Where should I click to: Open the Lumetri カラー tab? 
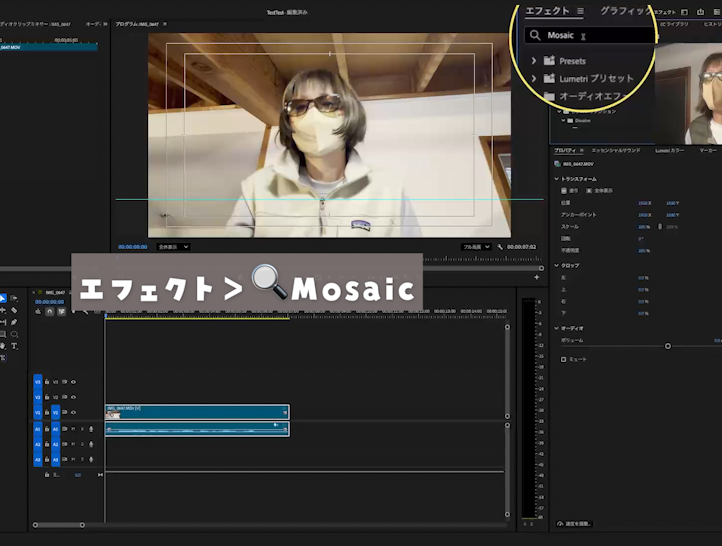click(669, 150)
